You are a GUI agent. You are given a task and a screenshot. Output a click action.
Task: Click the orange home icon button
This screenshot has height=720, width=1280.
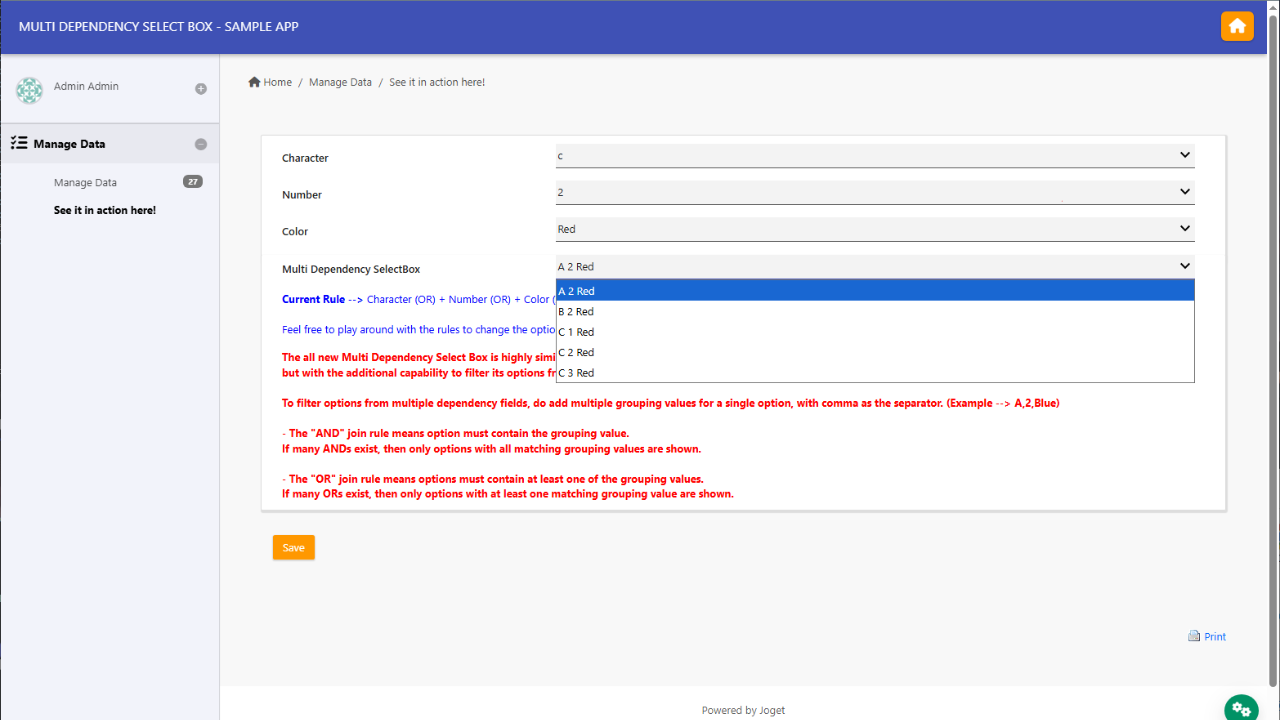pyautogui.click(x=1237, y=26)
